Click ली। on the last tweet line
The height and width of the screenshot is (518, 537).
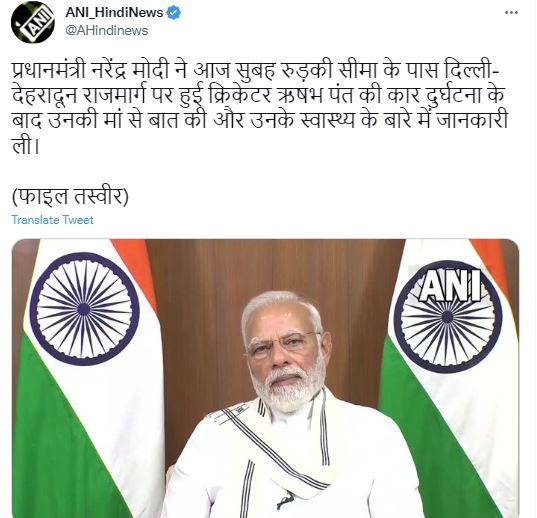[26, 146]
